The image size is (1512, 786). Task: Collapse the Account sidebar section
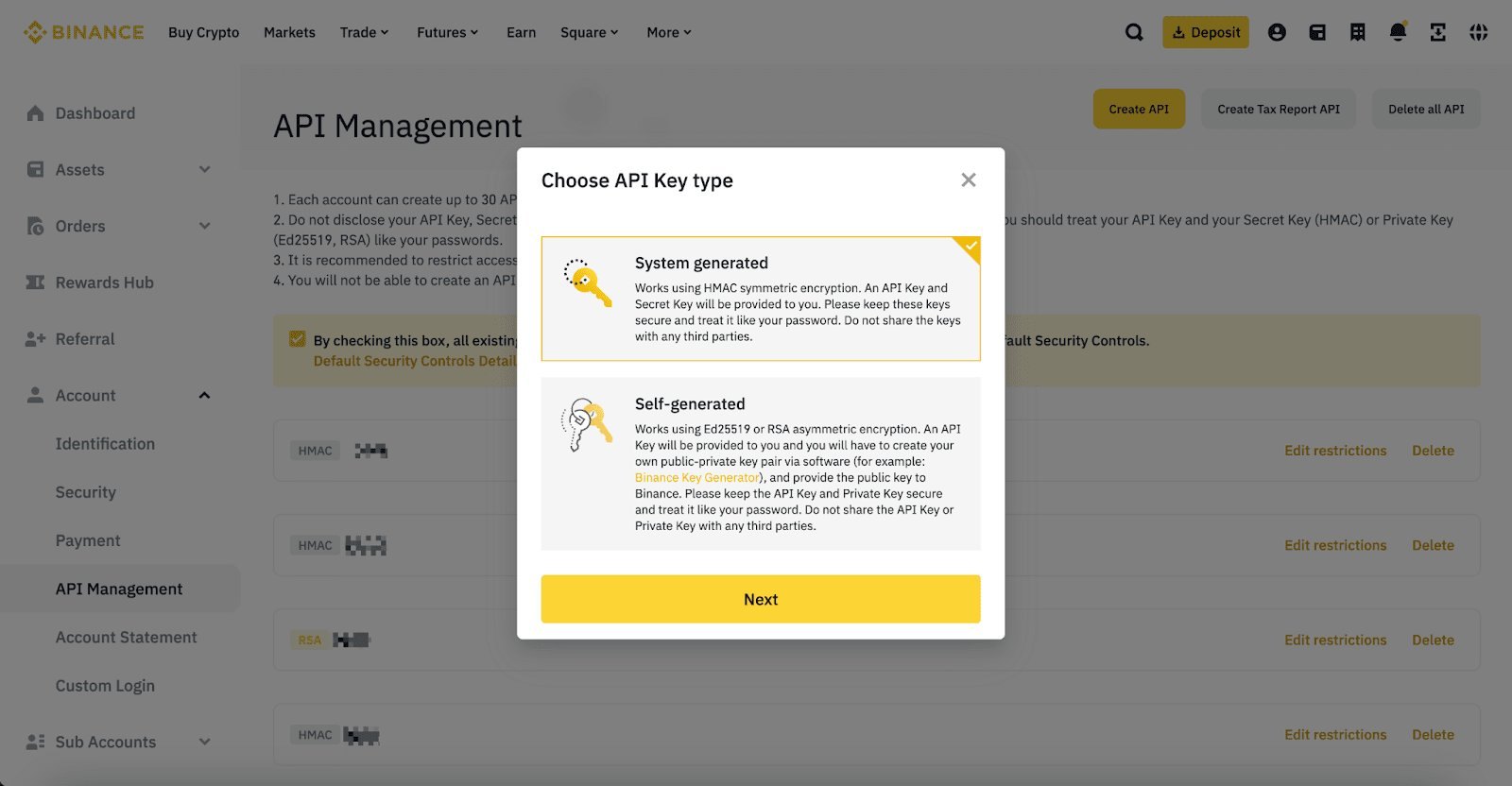[205, 395]
